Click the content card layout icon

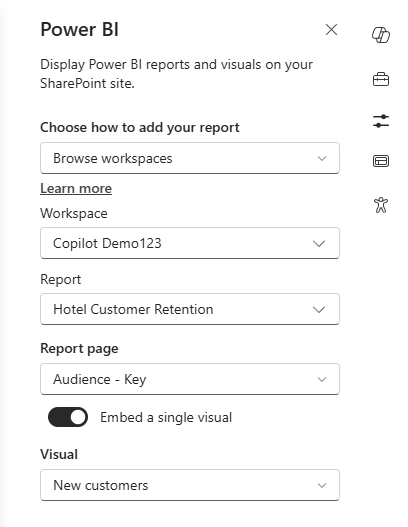pyautogui.click(x=381, y=161)
